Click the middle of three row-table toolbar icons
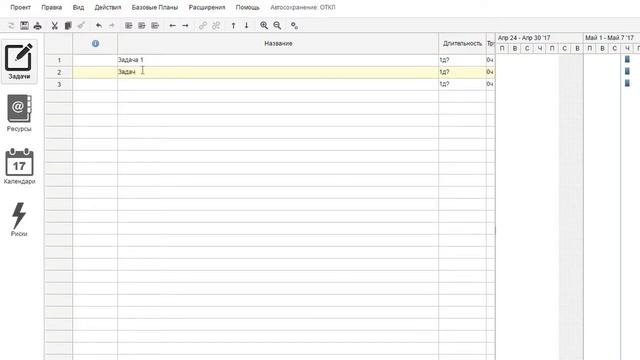 coord(142,26)
